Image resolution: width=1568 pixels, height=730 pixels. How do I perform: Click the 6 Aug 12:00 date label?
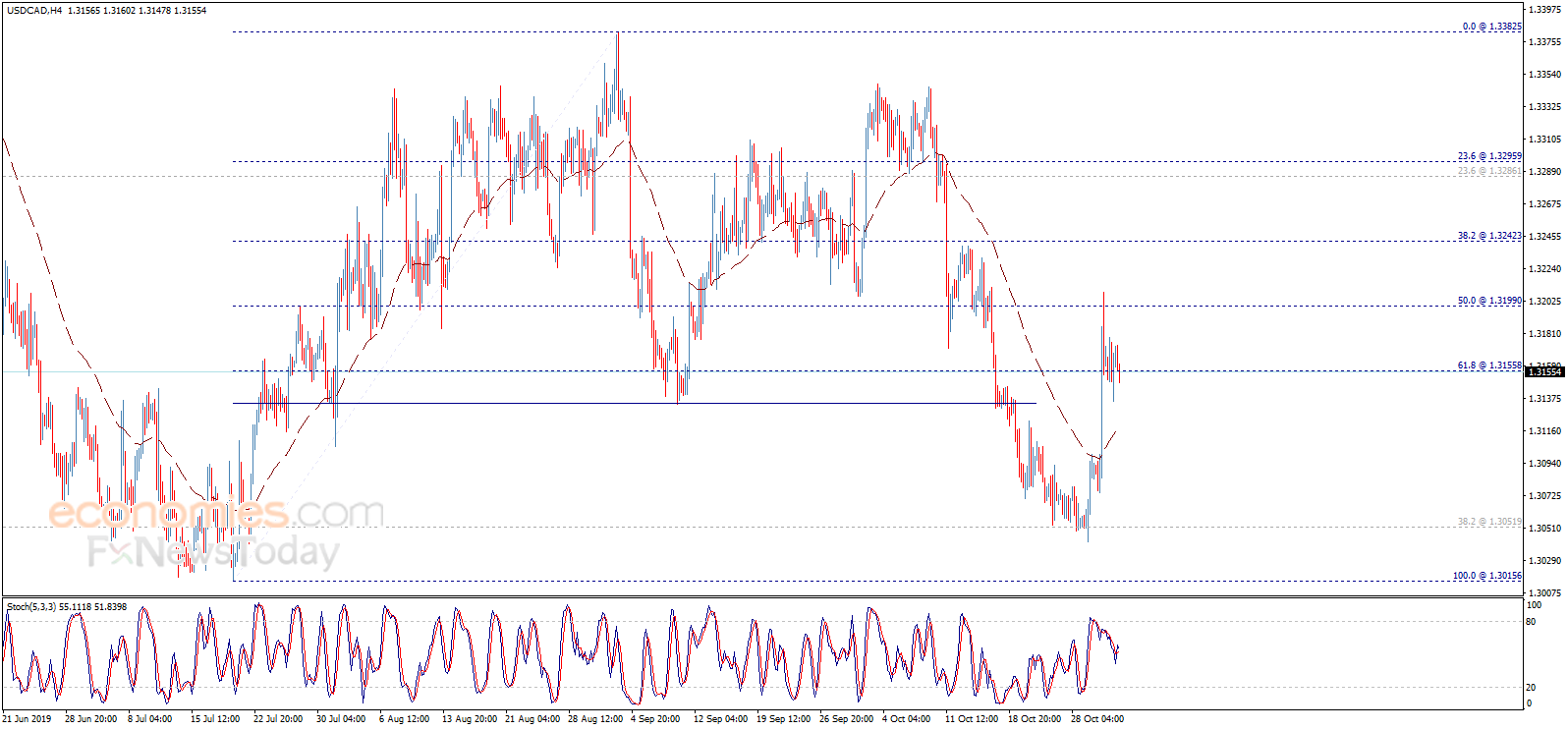click(x=404, y=719)
